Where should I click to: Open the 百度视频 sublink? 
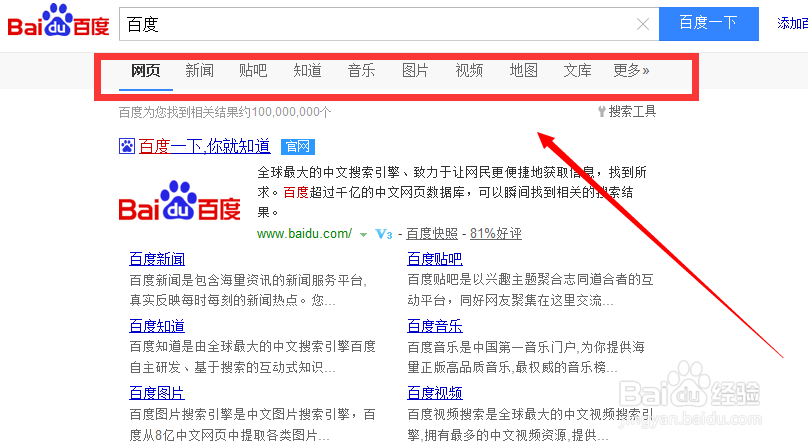[x=435, y=393]
